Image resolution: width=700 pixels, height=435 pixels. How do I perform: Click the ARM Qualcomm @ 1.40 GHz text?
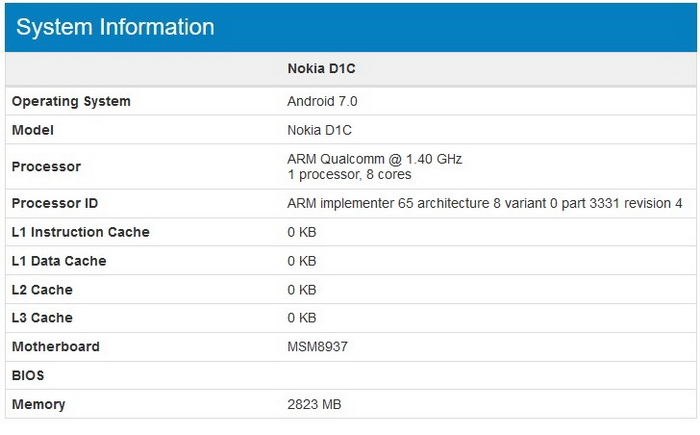click(375, 159)
